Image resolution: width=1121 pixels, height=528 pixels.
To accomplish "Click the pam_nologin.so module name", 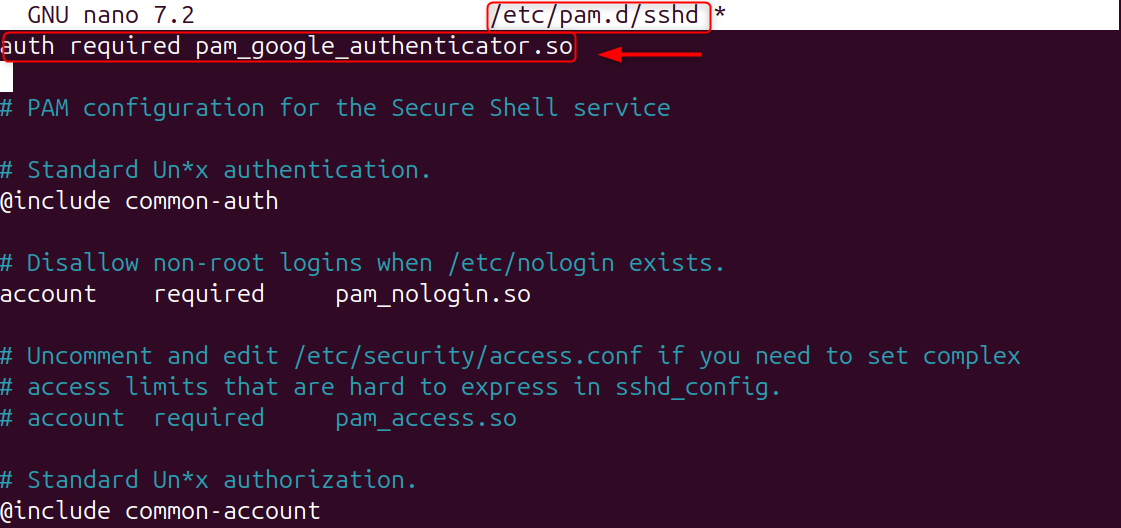I will pos(432,294).
